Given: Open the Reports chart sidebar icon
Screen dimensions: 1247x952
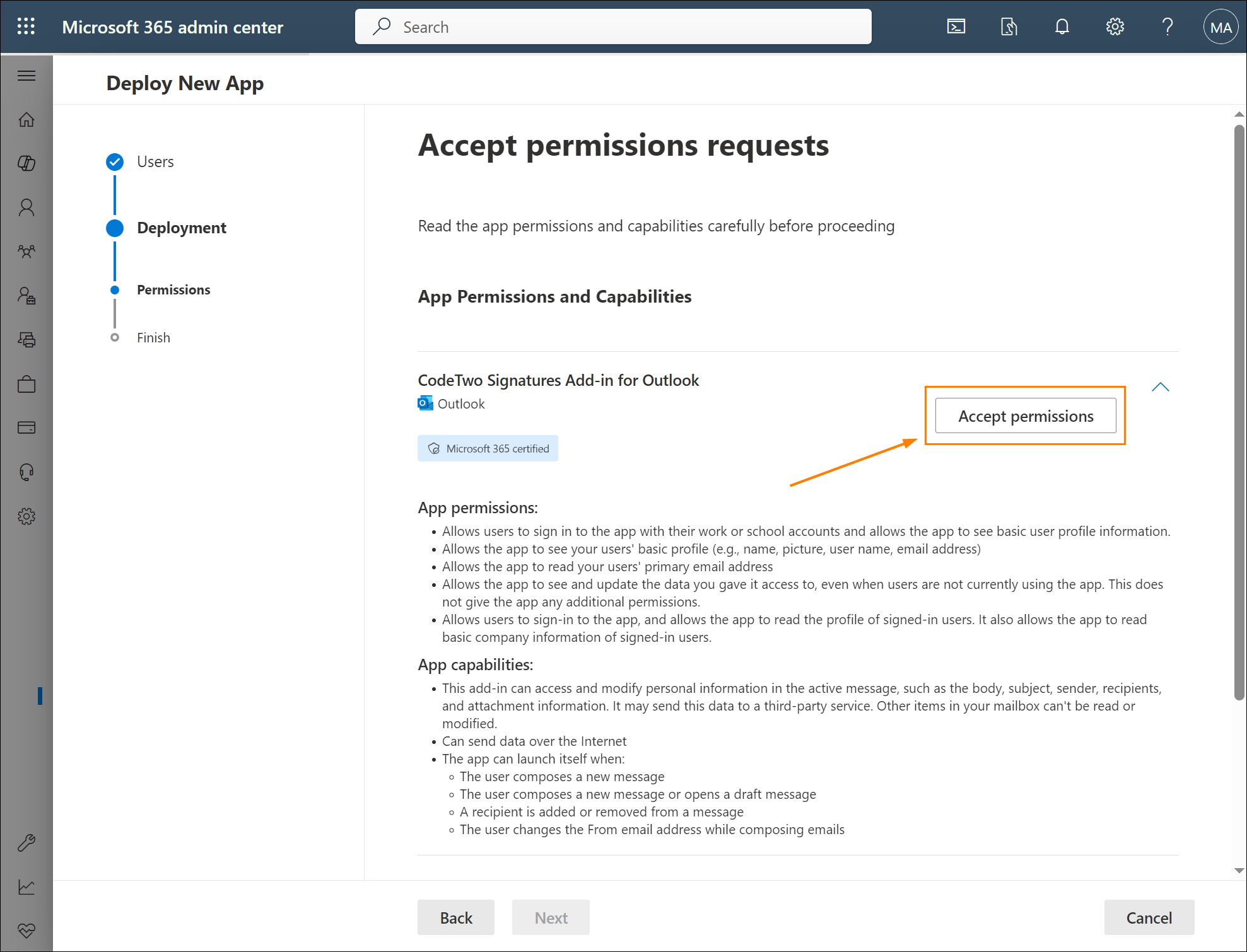Looking at the screenshot, I should [26, 887].
